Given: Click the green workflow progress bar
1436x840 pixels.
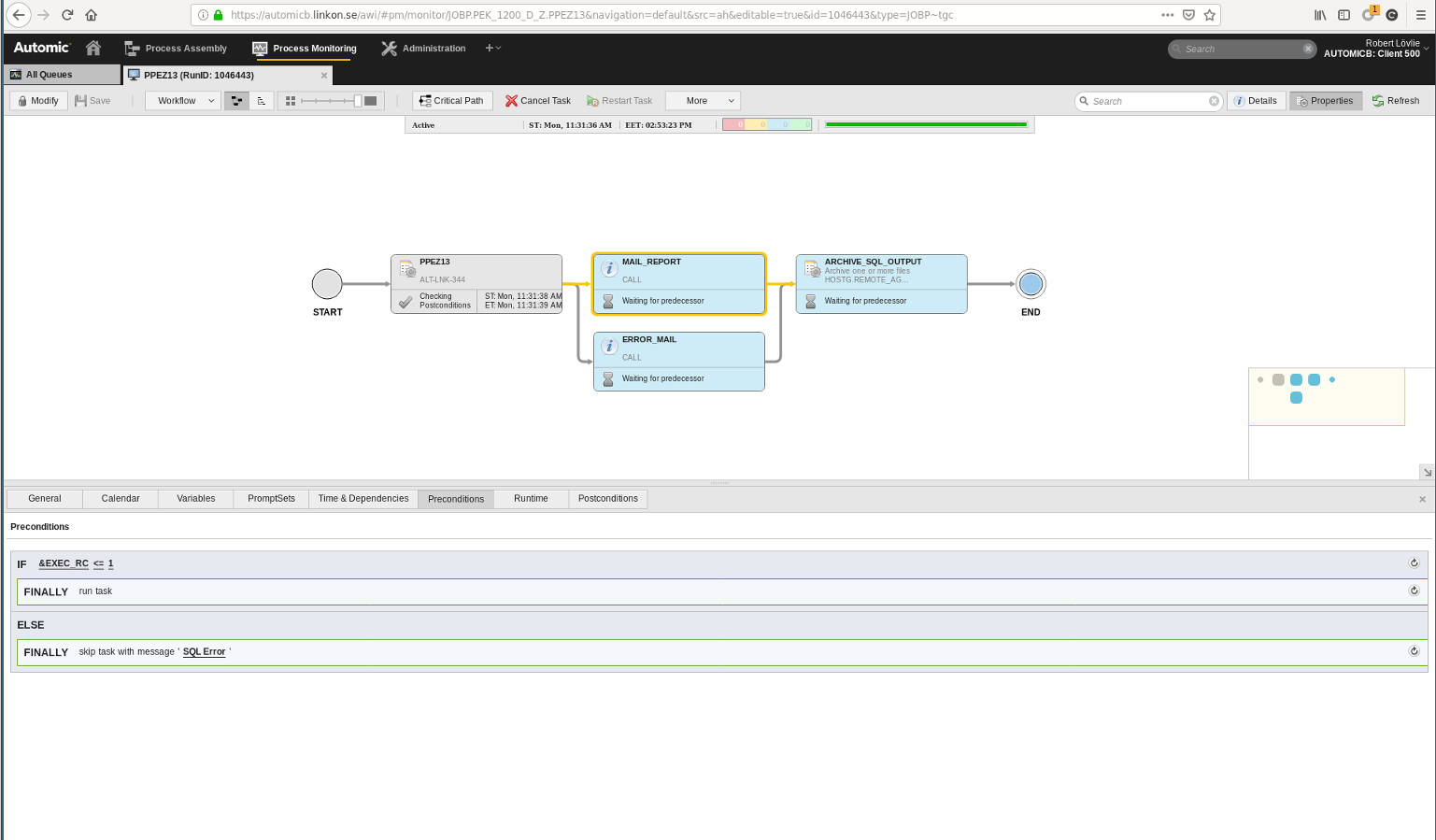Looking at the screenshot, I should pos(926,124).
